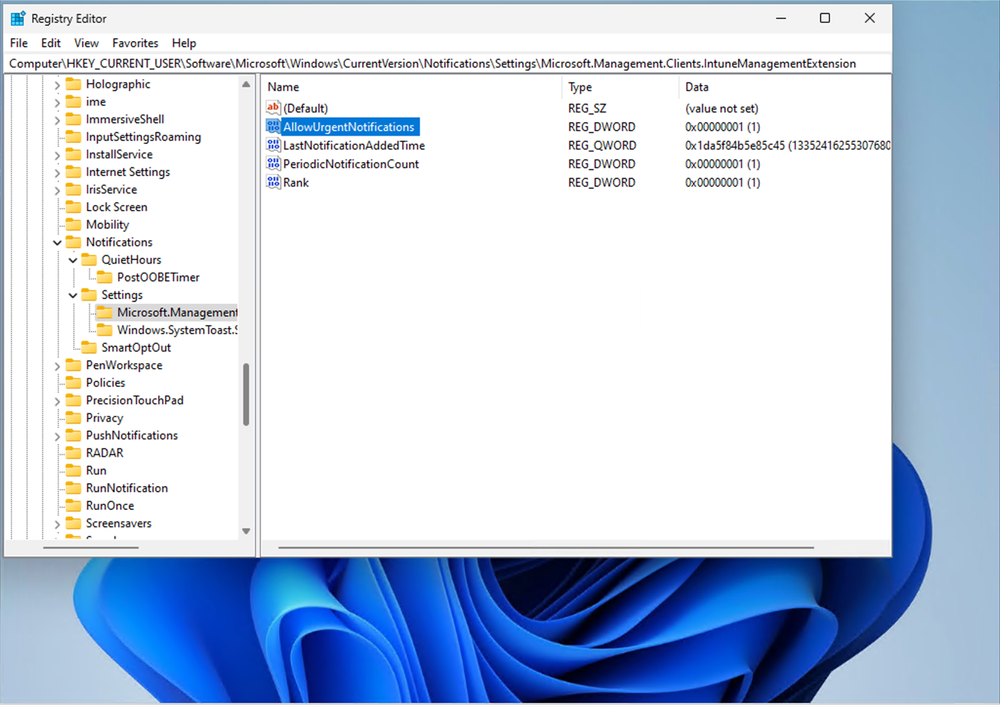Select the PushNotifications key
The image size is (1000, 707).
pyautogui.click(x=131, y=435)
